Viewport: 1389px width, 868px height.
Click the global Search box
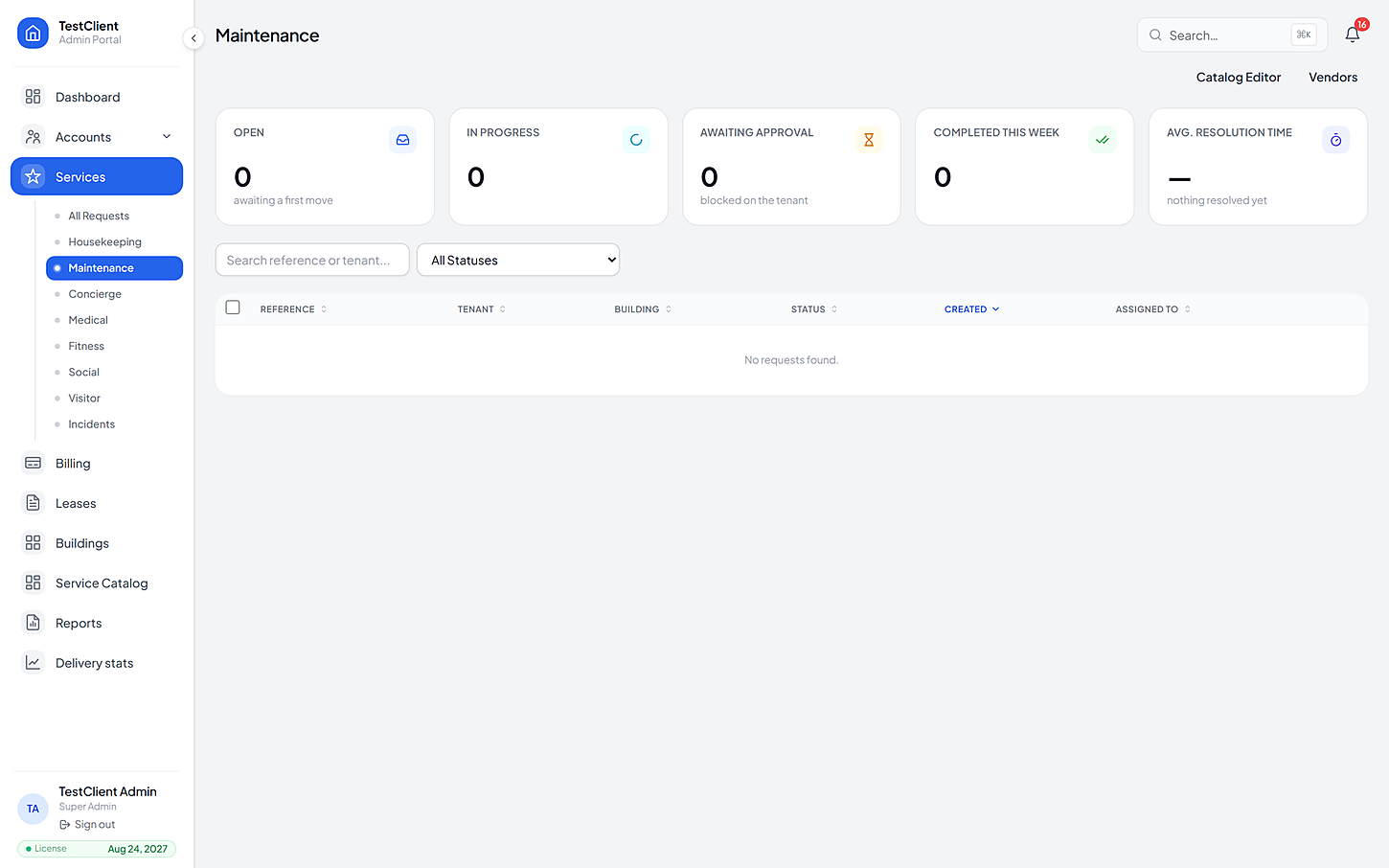point(1232,35)
